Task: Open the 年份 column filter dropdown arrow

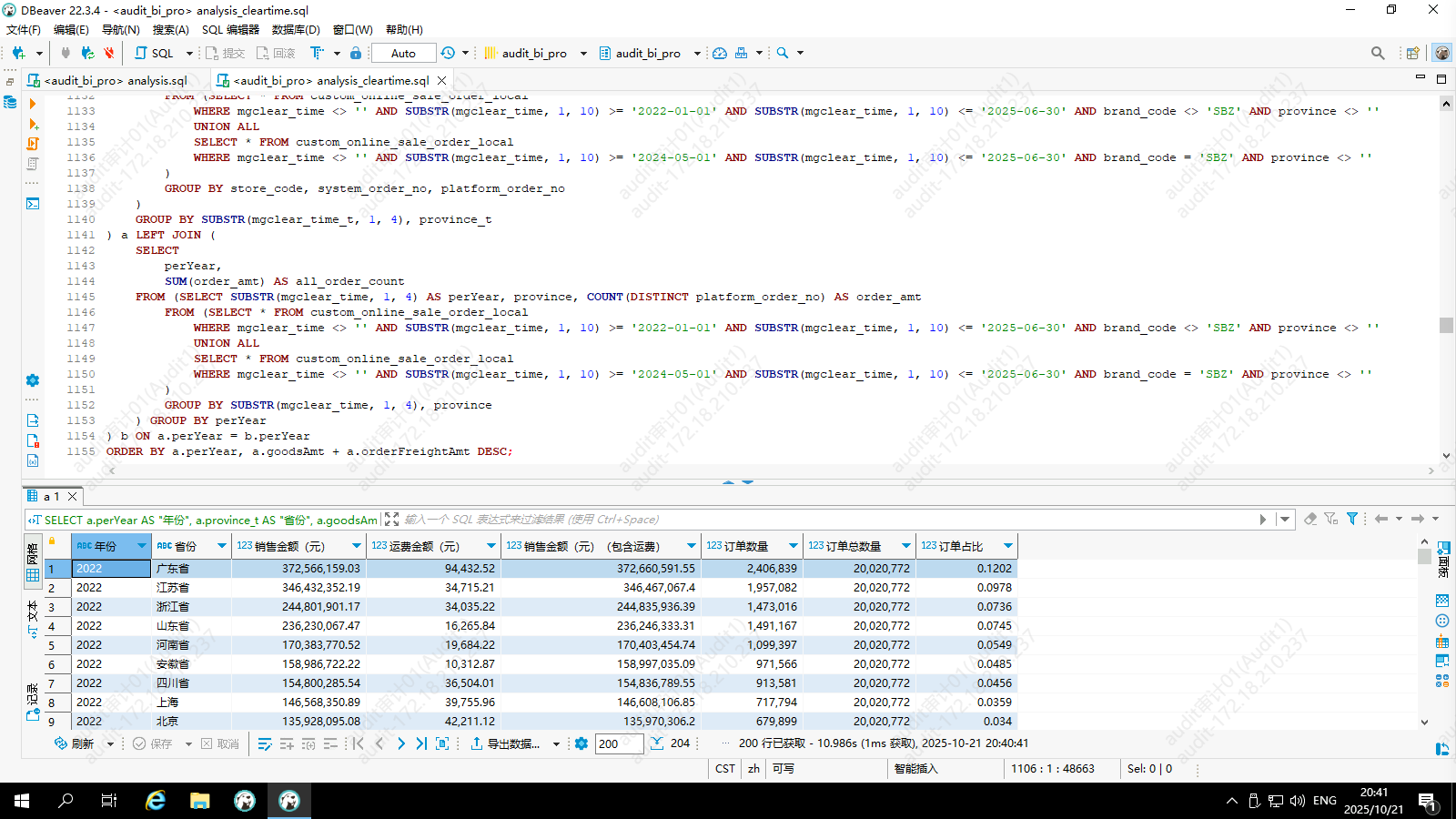Action: click(142, 546)
